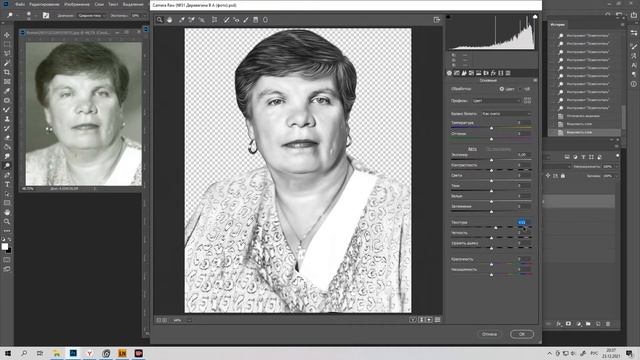Select the Clone Stamp tool in Photoshop toolbar

coord(7,119)
